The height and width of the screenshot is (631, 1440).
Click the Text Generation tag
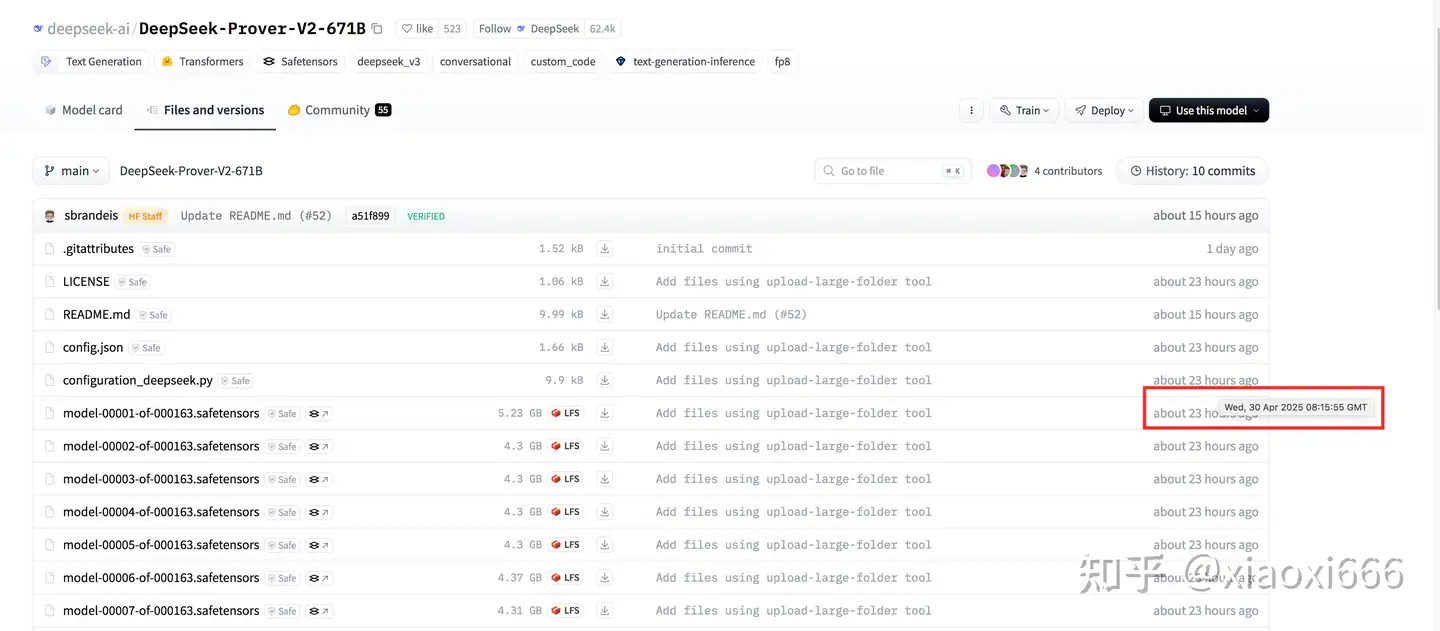pos(92,62)
